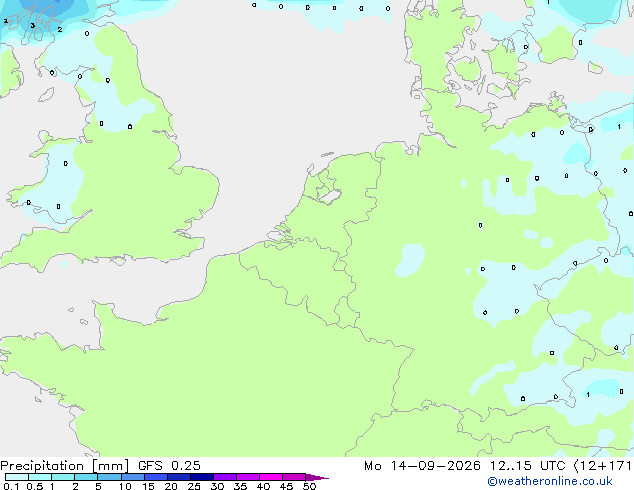Select the 'Mo 14-09-2026' date text
Viewport: 634px width, 490px height.
pyautogui.click(x=422, y=466)
